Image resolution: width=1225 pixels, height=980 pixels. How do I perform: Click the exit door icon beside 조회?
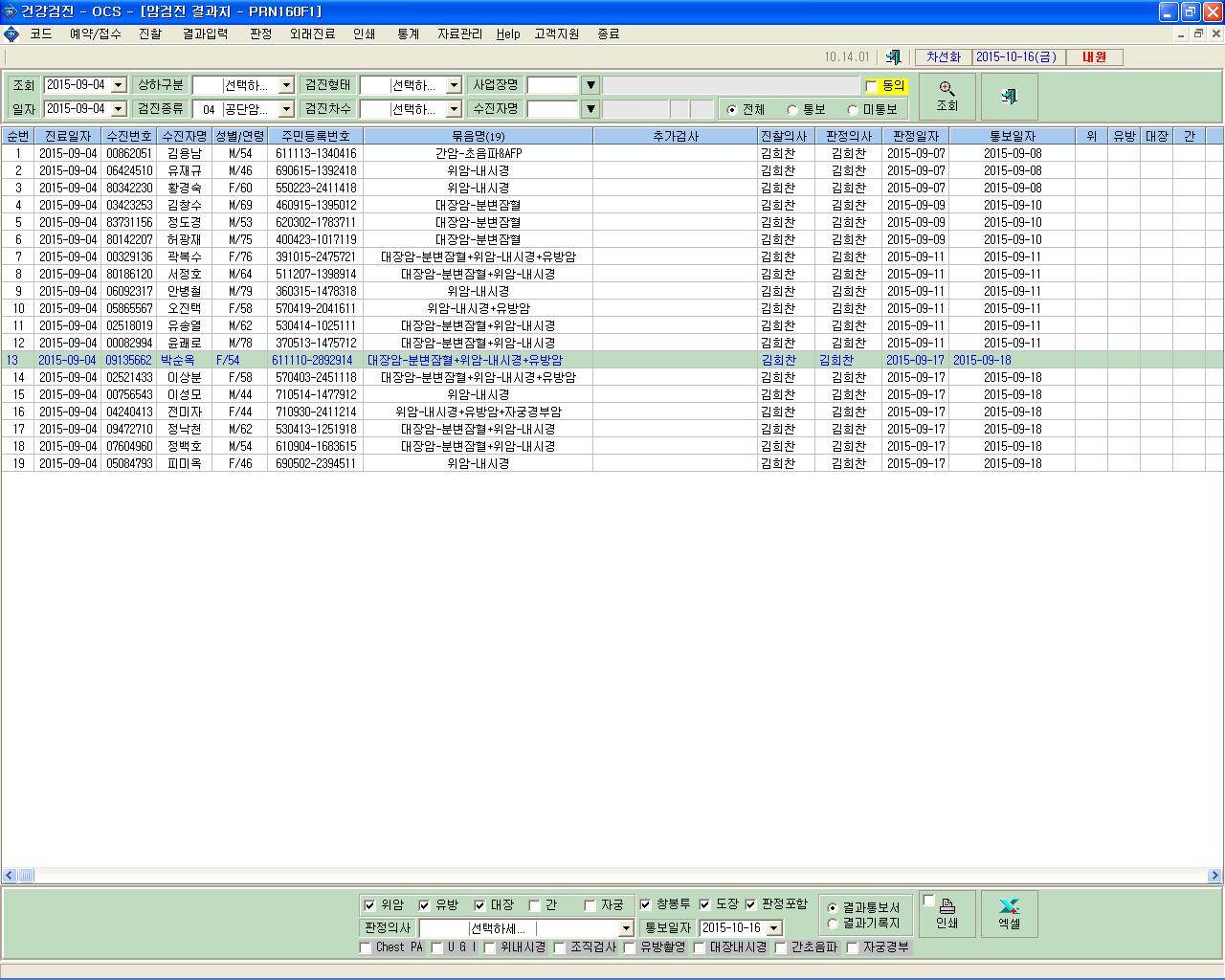1009,97
